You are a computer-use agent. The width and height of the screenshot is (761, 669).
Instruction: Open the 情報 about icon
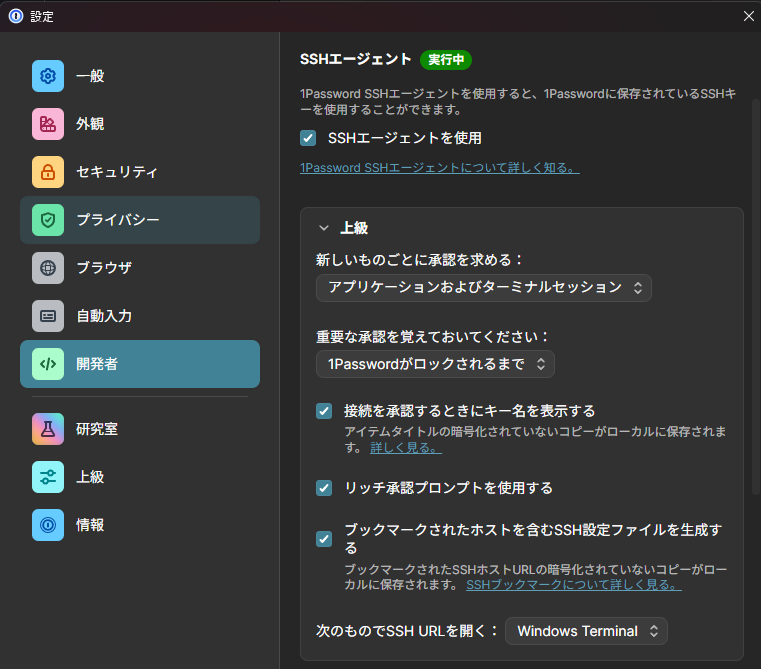point(48,525)
